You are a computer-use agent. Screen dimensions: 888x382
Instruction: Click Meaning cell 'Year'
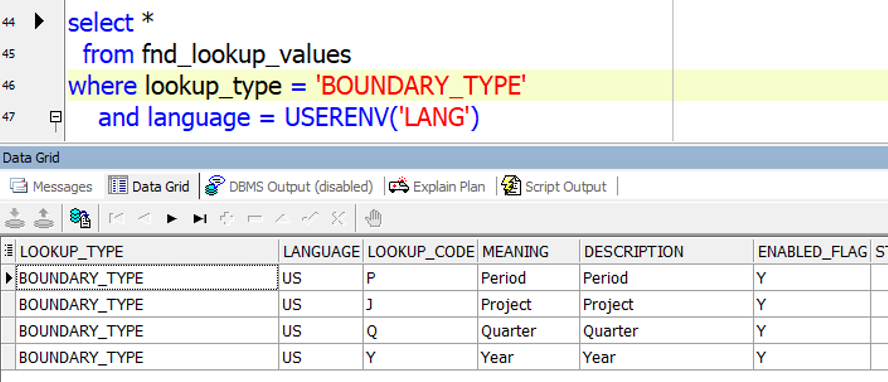click(x=529, y=357)
